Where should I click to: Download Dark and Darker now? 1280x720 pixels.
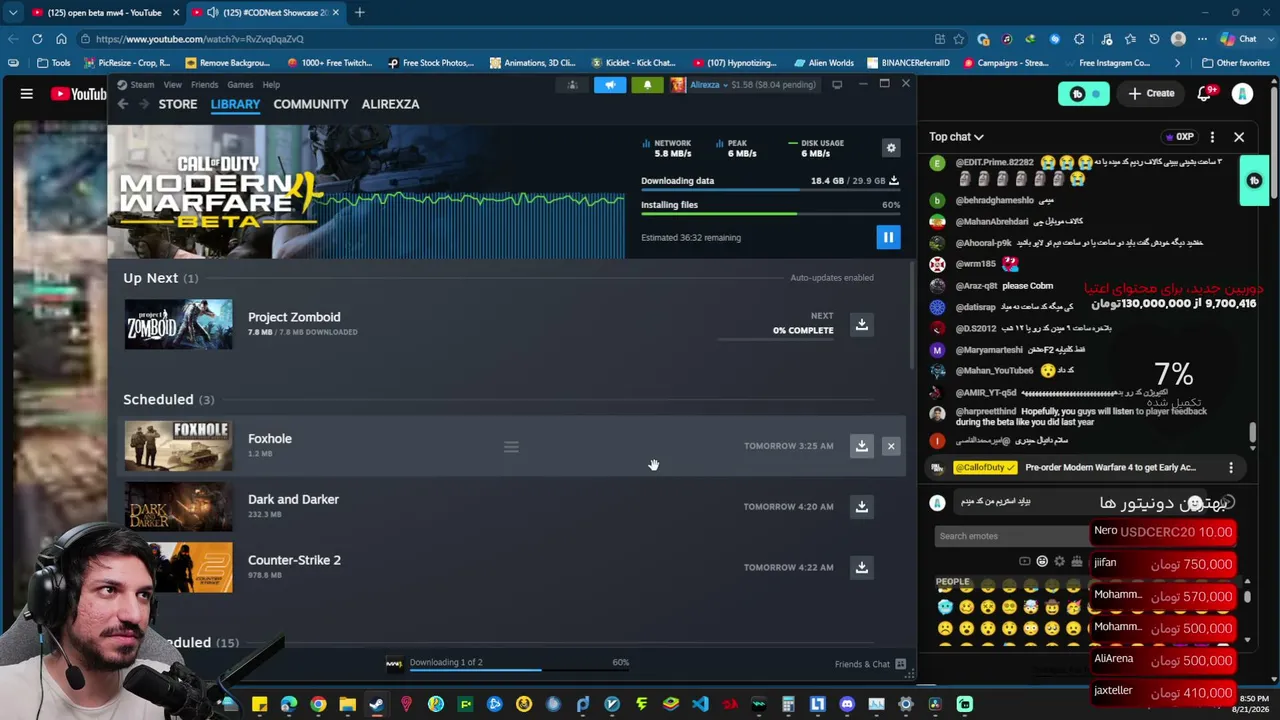pyautogui.click(x=861, y=506)
